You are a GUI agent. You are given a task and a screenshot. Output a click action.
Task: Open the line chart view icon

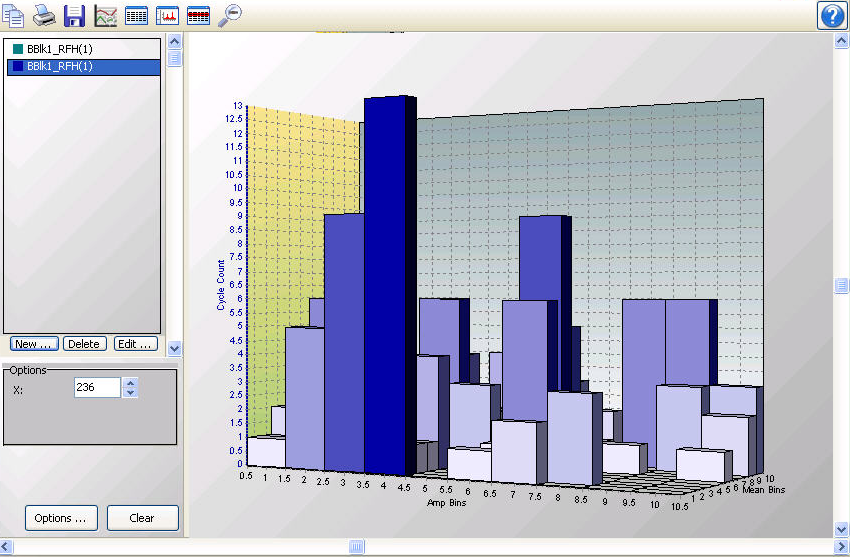point(105,15)
